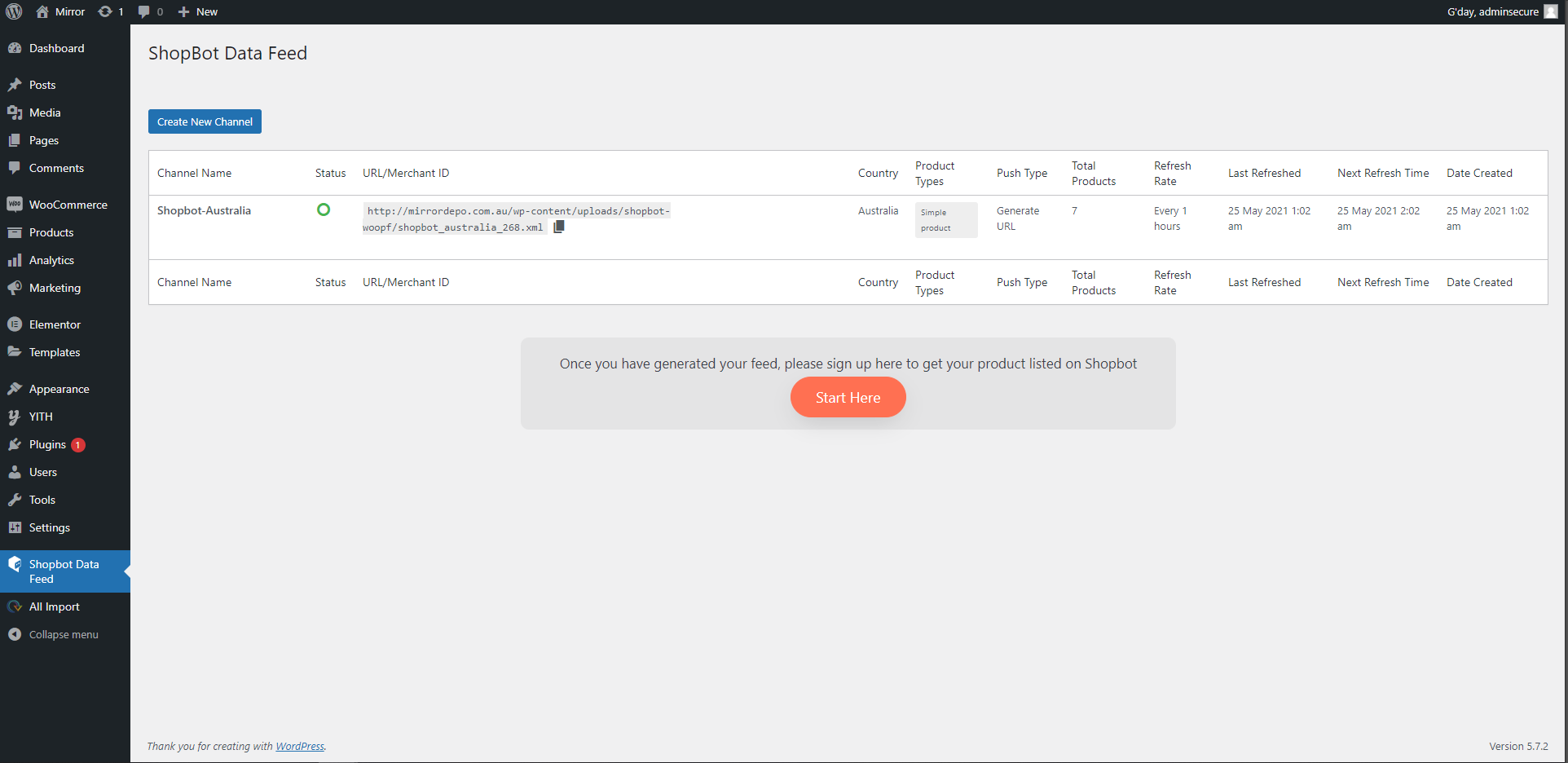
Task: Click the top URL/Merchant ID column header
Action: [406, 173]
